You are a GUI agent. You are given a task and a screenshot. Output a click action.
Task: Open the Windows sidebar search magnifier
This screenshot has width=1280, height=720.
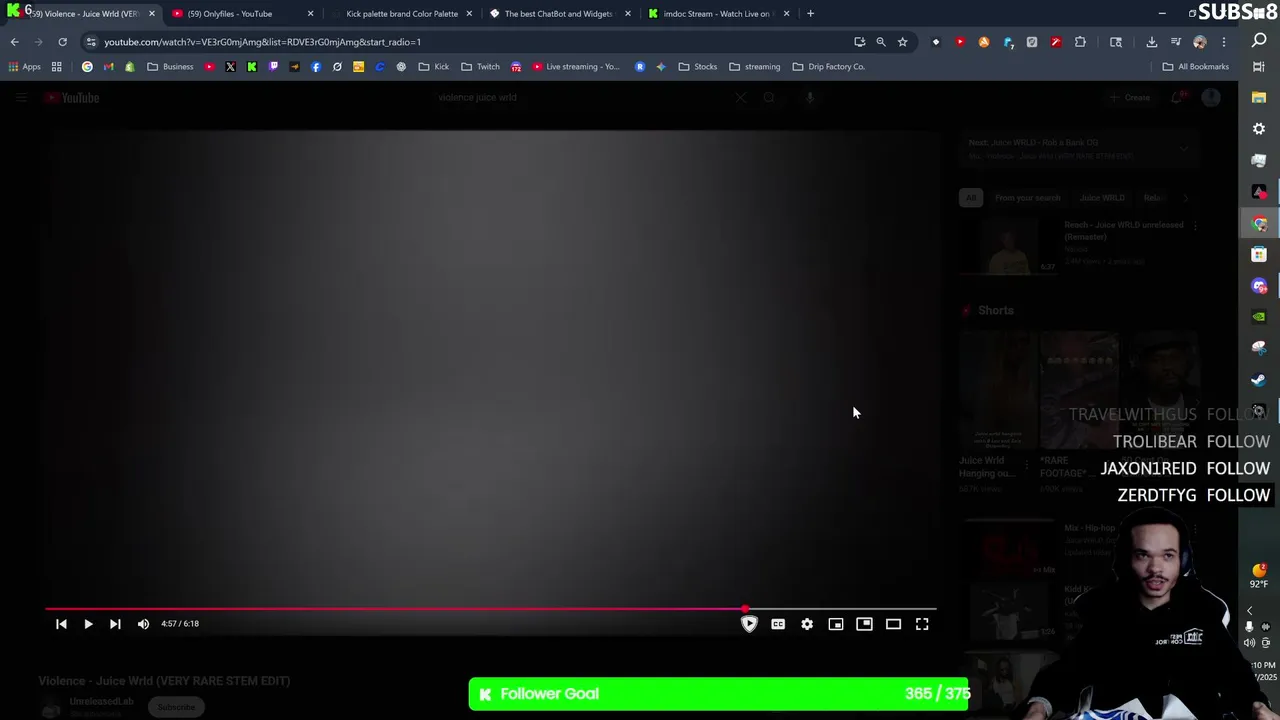click(x=1259, y=41)
